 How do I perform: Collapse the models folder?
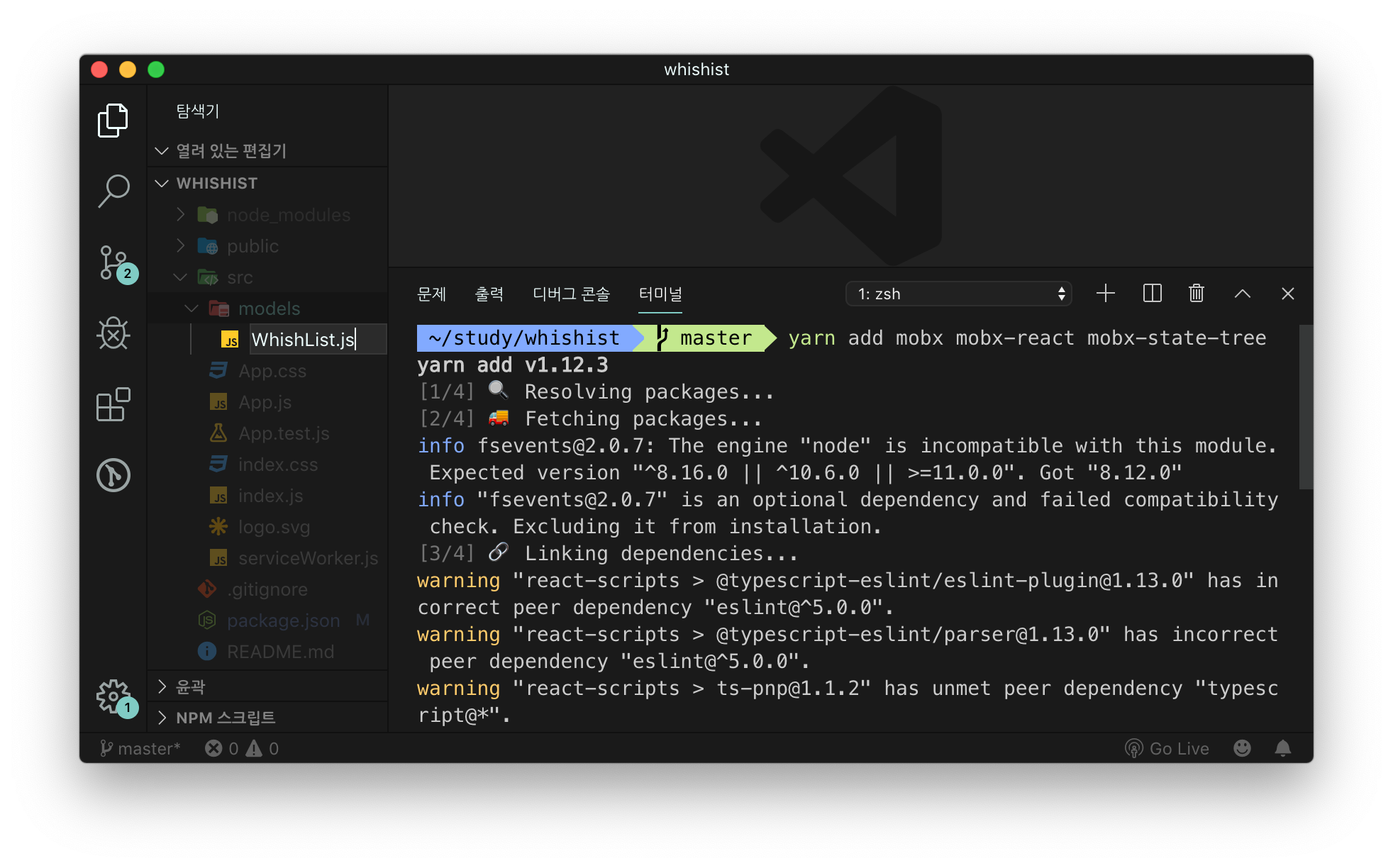tap(267, 308)
